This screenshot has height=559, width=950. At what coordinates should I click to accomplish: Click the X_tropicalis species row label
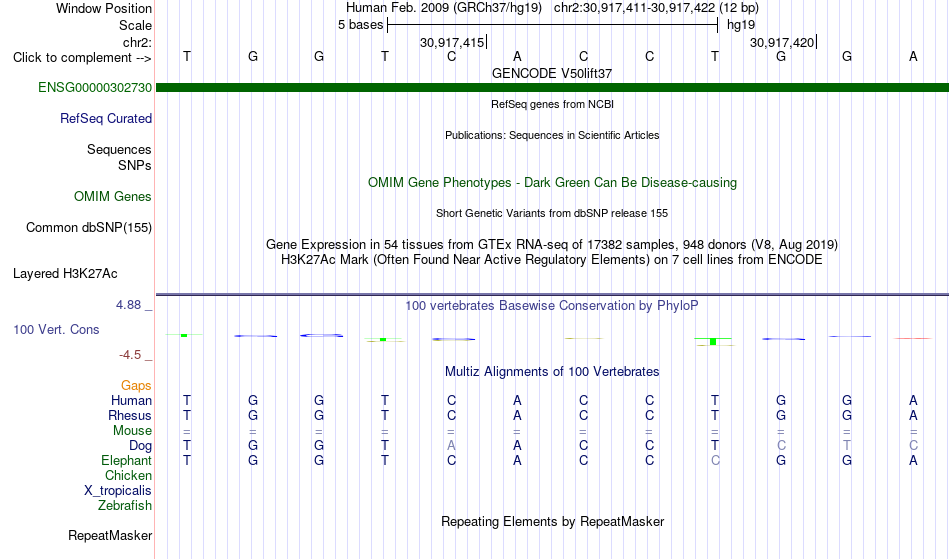[118, 491]
